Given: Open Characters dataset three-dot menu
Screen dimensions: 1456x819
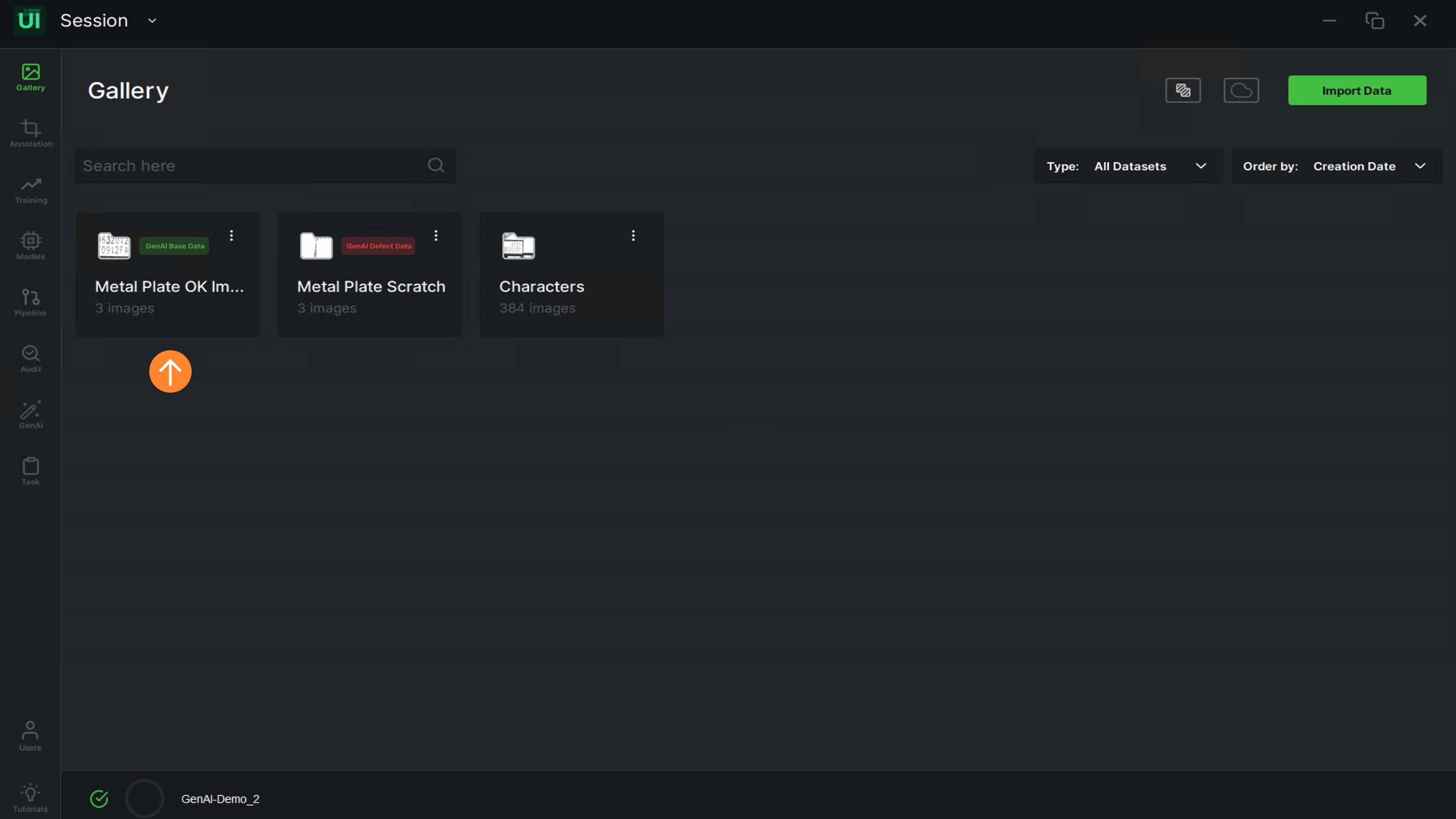Looking at the screenshot, I should click(x=633, y=235).
